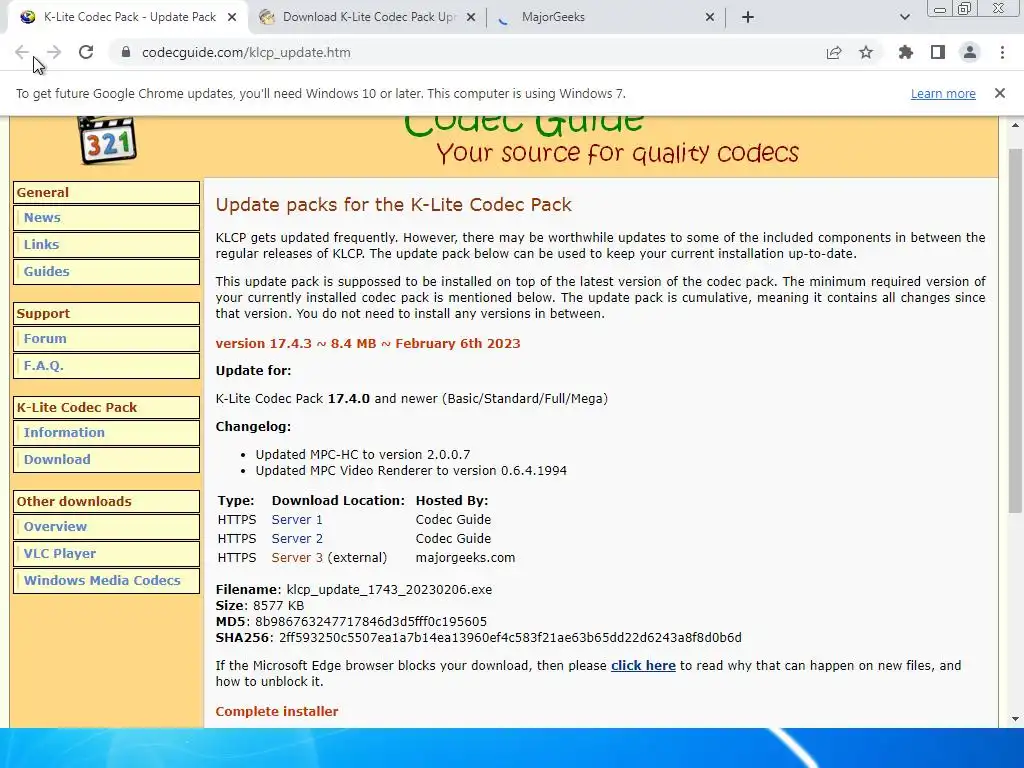Open a new tab with plus button
Image resolution: width=1024 pixels, height=768 pixels.
click(748, 17)
